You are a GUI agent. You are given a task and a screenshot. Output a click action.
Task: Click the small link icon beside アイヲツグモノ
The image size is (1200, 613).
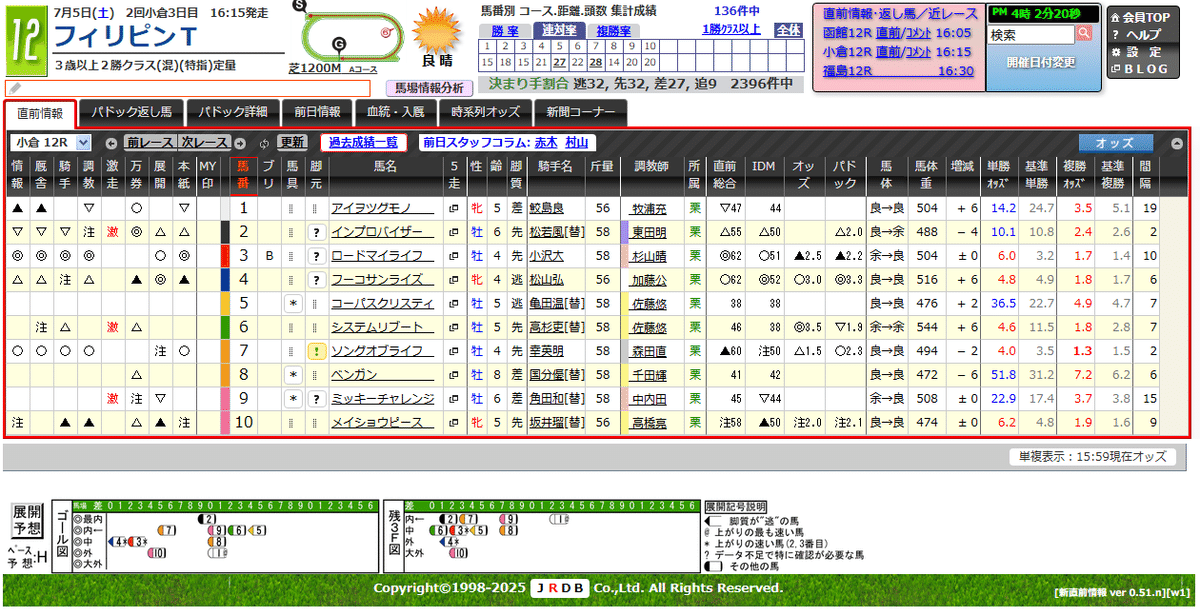453,208
